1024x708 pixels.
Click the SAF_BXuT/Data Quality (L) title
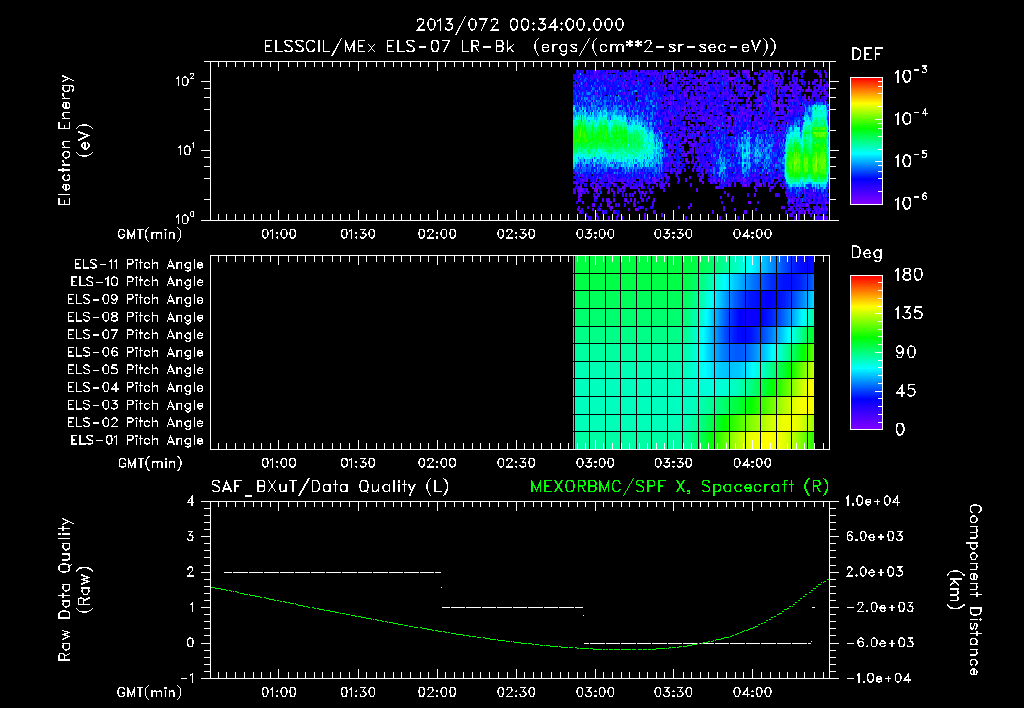pyautogui.click(x=330, y=487)
